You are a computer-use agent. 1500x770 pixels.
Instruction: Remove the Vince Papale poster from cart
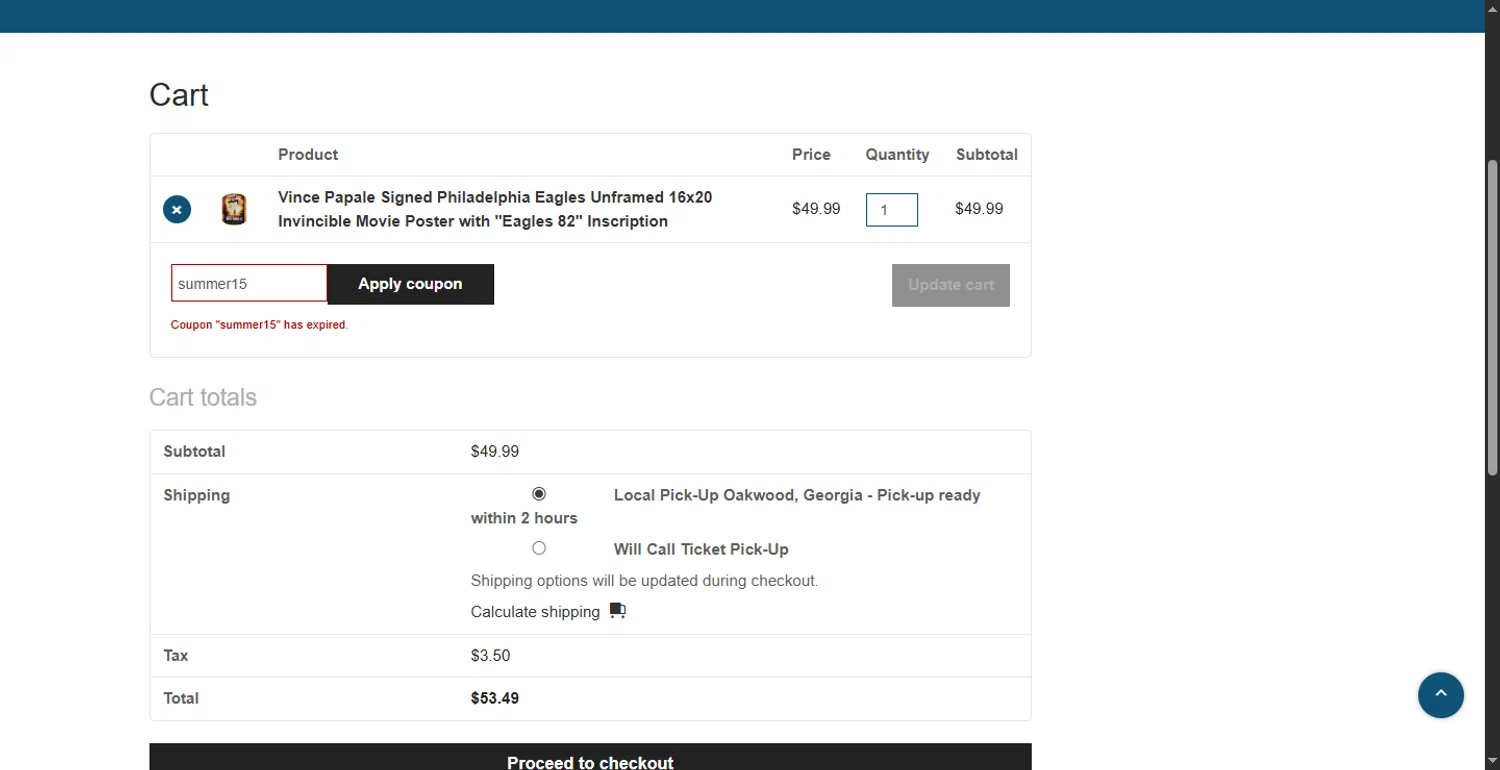point(177,209)
